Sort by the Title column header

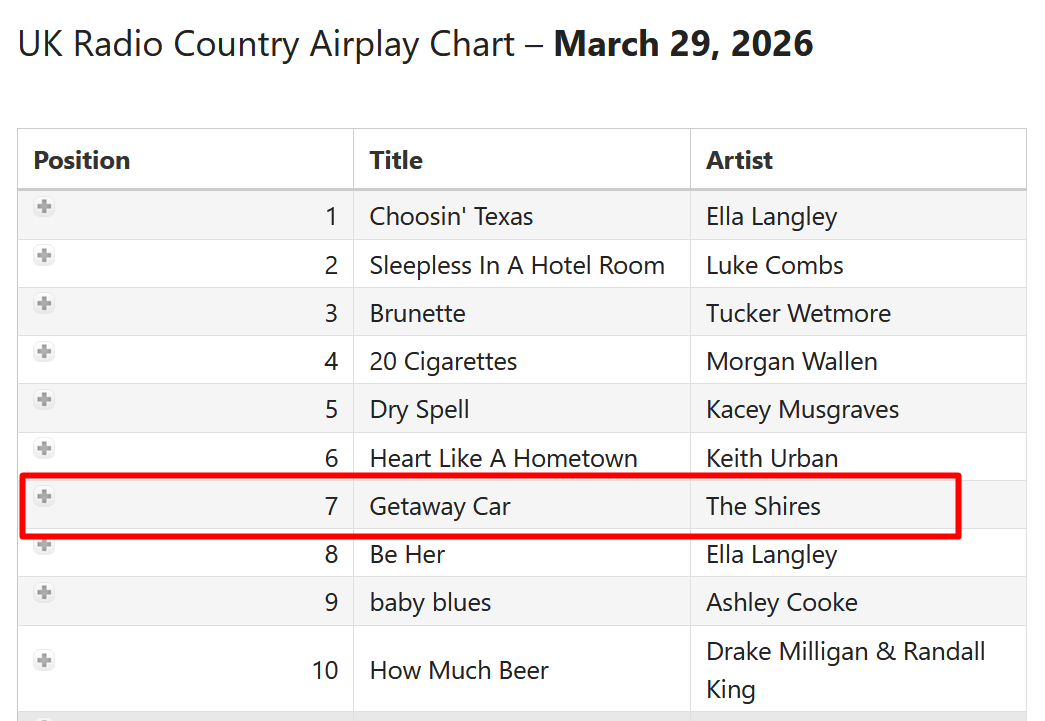point(395,160)
